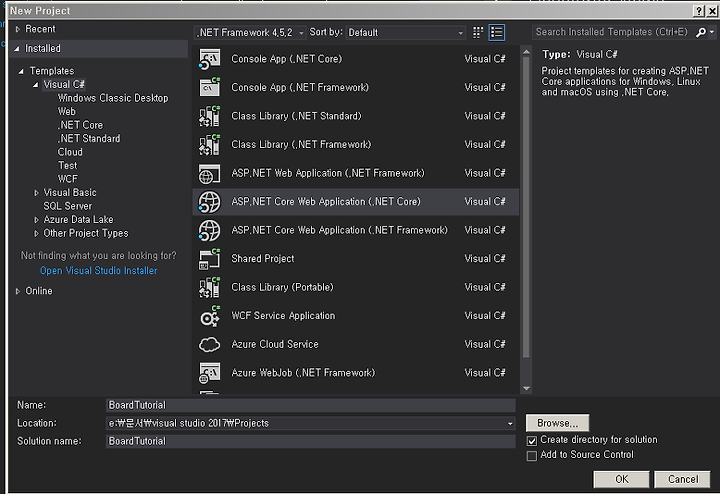The image size is (720, 494).
Task: Select WCF Service Application template name
Action: tap(283, 316)
